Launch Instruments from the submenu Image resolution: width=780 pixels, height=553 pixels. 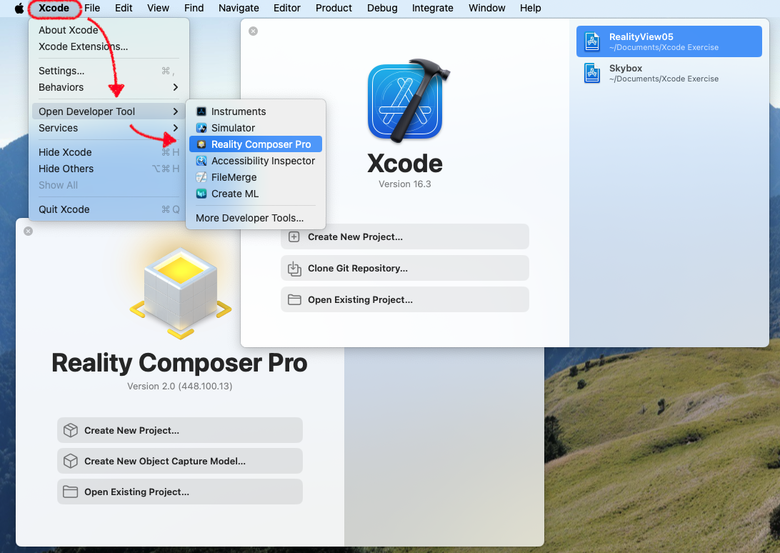tap(256, 111)
